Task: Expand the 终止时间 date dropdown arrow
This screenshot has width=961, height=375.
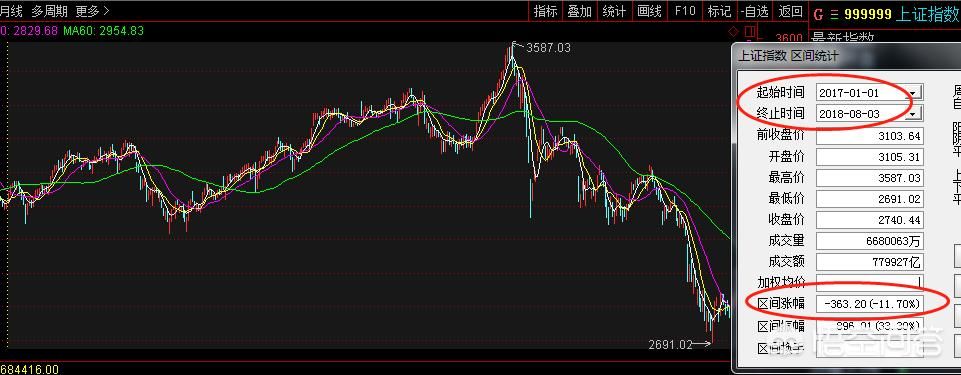Action: 914,114
